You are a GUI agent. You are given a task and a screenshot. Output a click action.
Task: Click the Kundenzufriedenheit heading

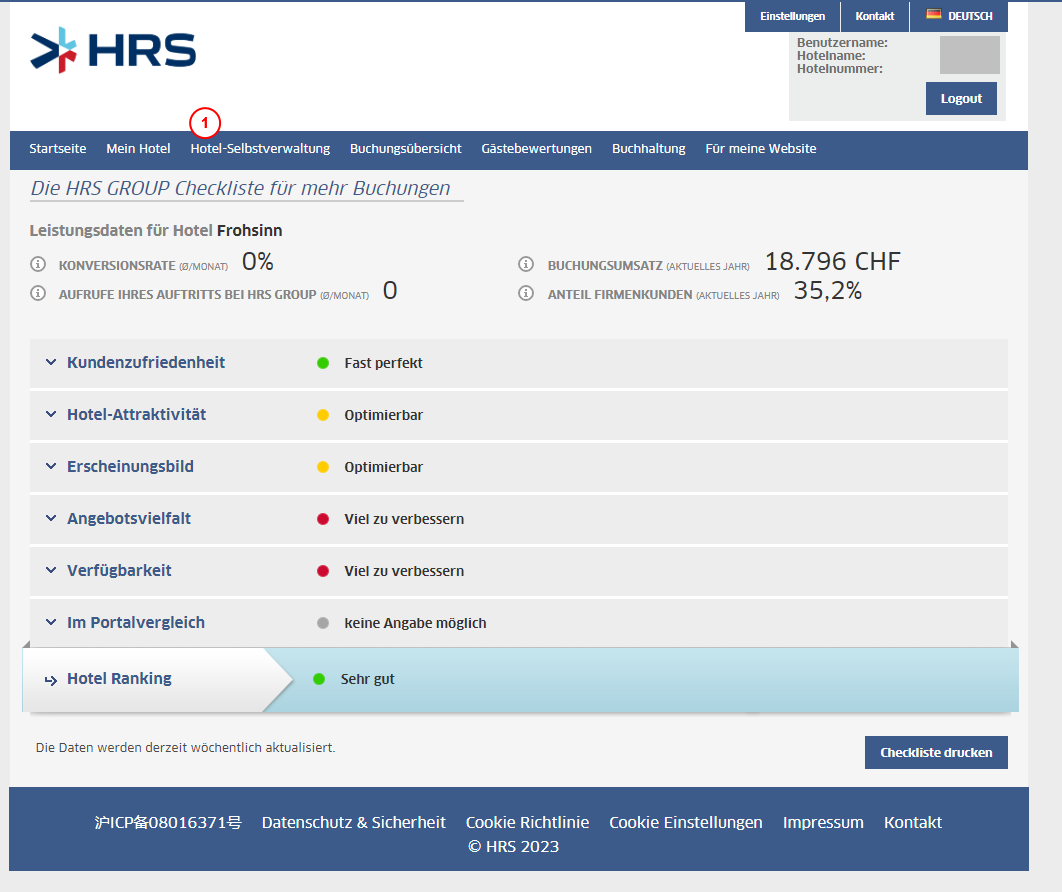[x=146, y=362]
